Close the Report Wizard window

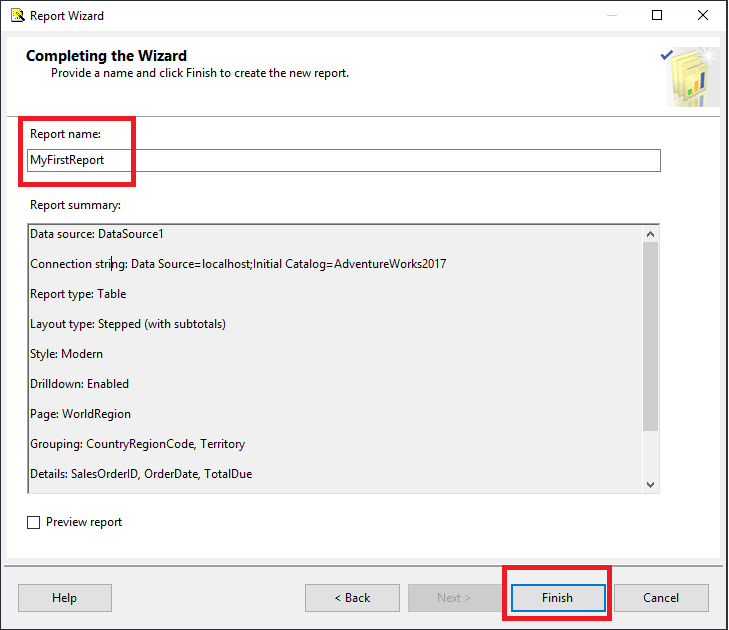click(702, 15)
